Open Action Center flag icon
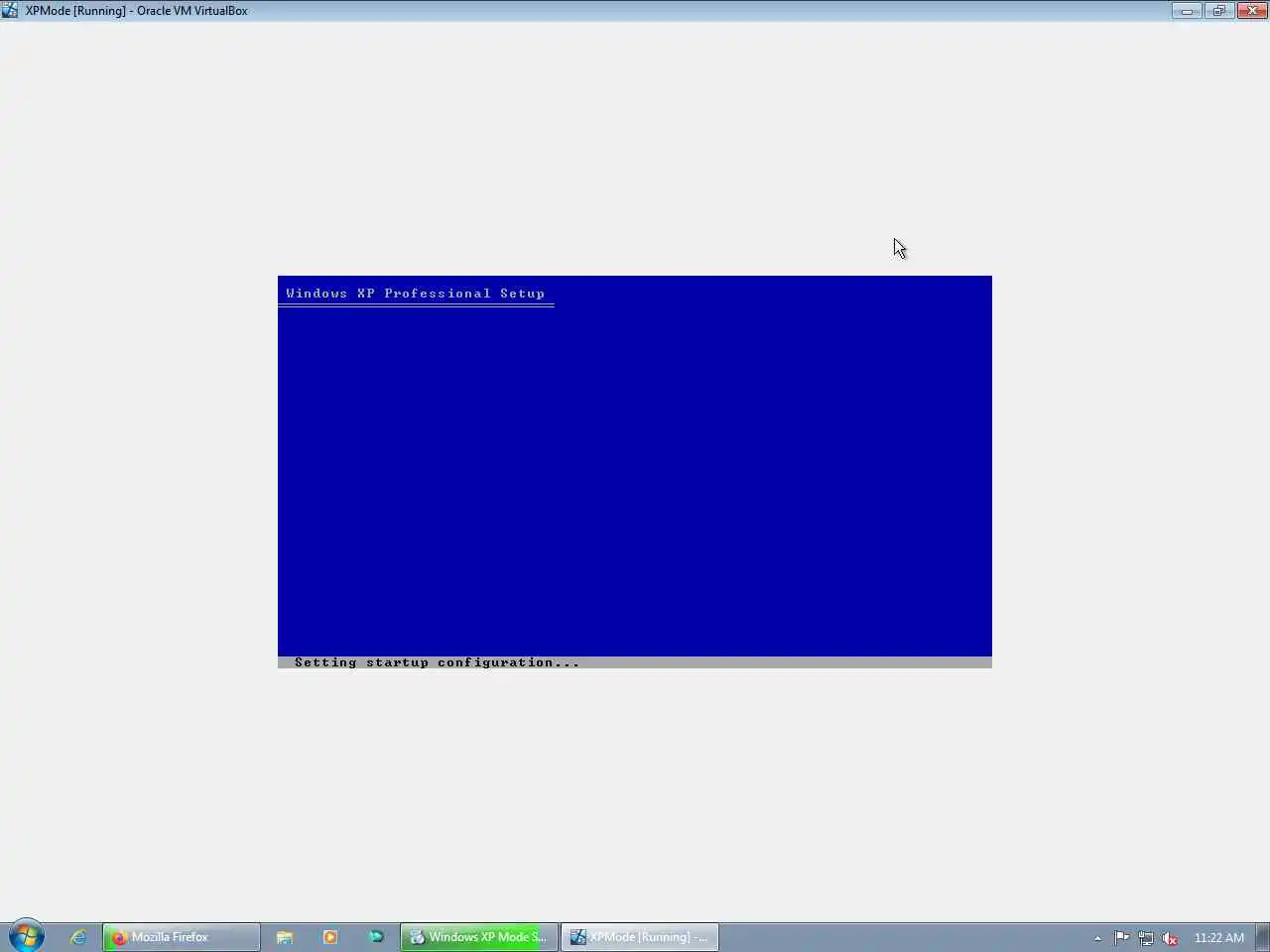This screenshot has width=1270, height=952. pos(1121,937)
